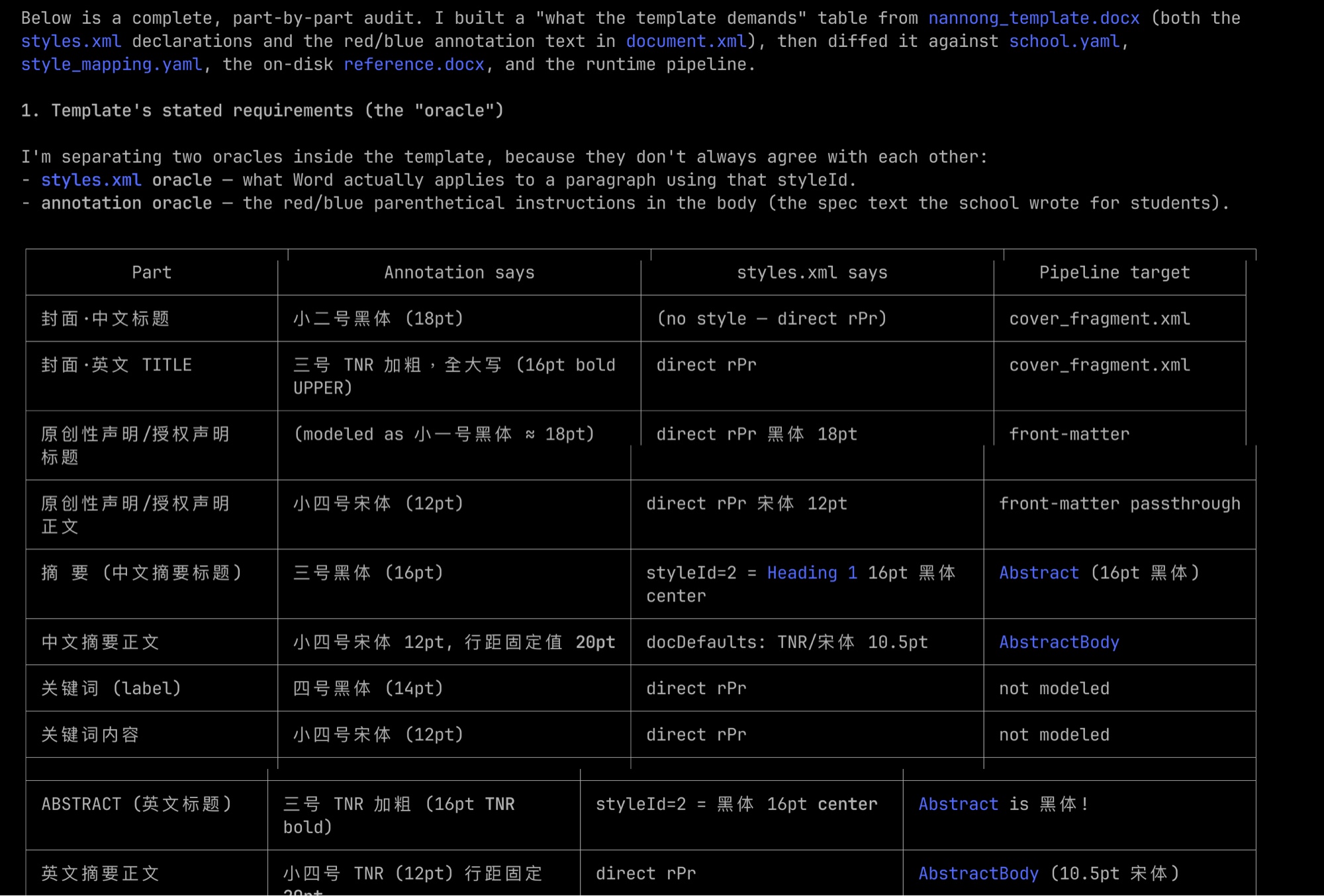Click the 'Annotation says' column header

(x=459, y=272)
